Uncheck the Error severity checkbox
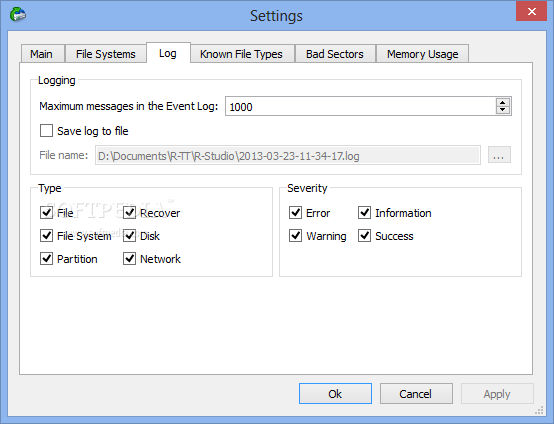Screen dimensions: 554x424 click(x=295, y=212)
